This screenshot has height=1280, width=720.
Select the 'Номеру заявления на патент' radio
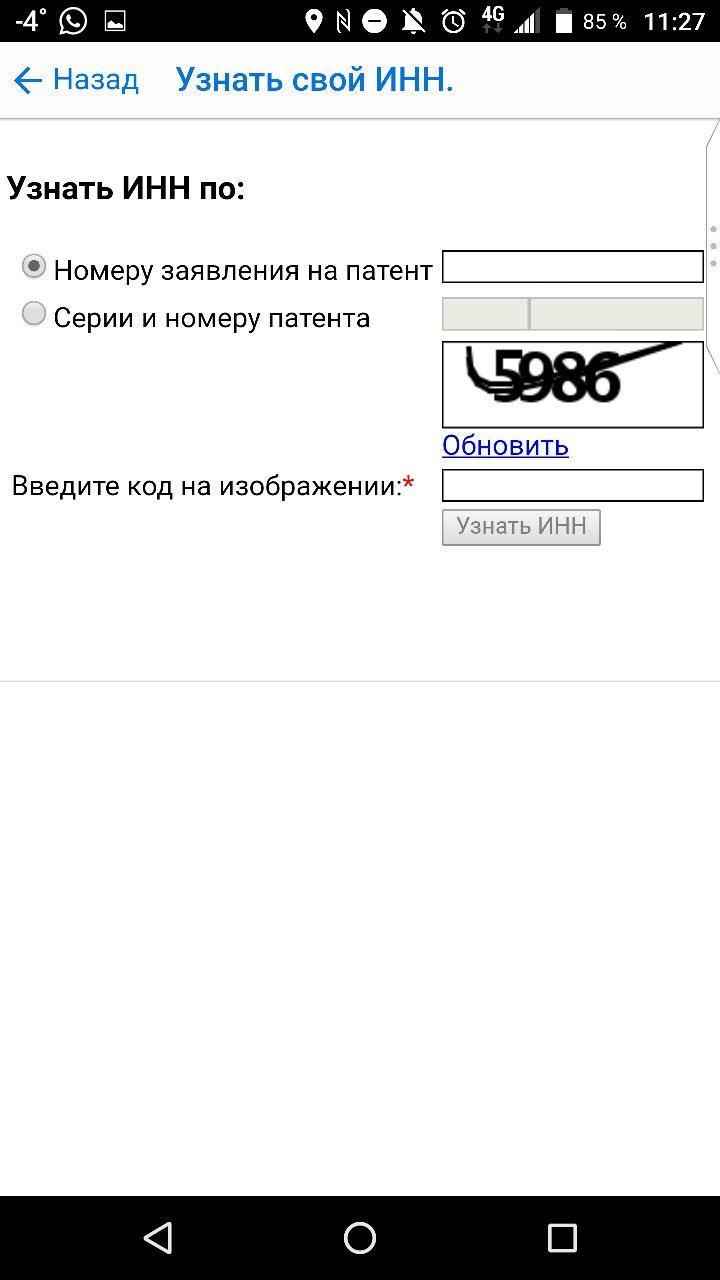(x=34, y=267)
